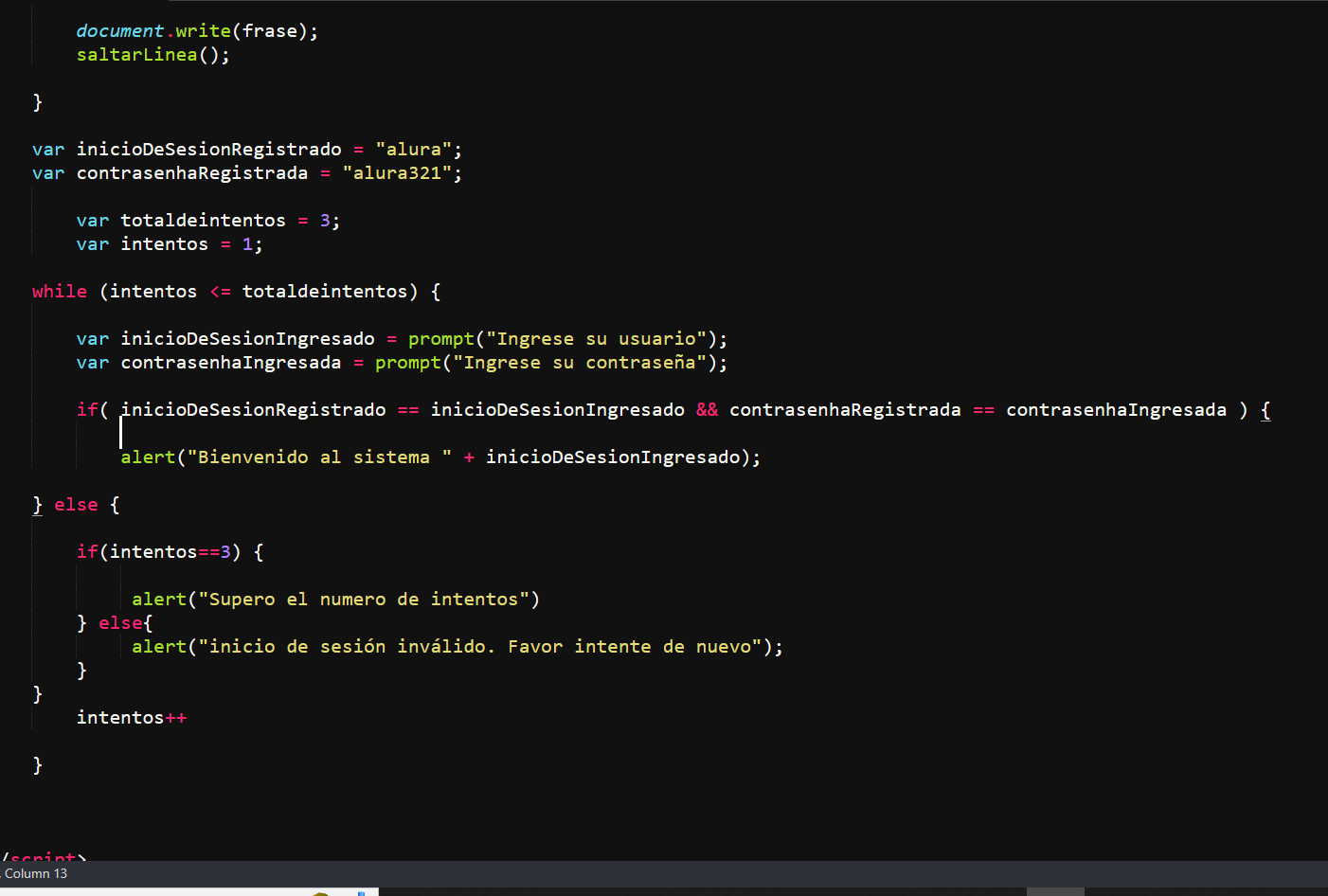This screenshot has width=1328, height=896.
Task: Click the 'while' keyword
Action: [59, 292]
